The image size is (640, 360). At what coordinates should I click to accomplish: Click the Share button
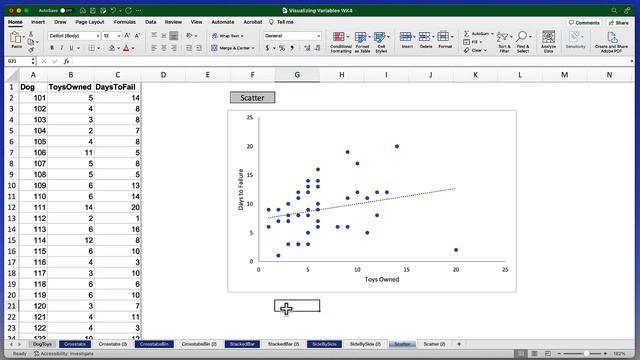[619, 23]
